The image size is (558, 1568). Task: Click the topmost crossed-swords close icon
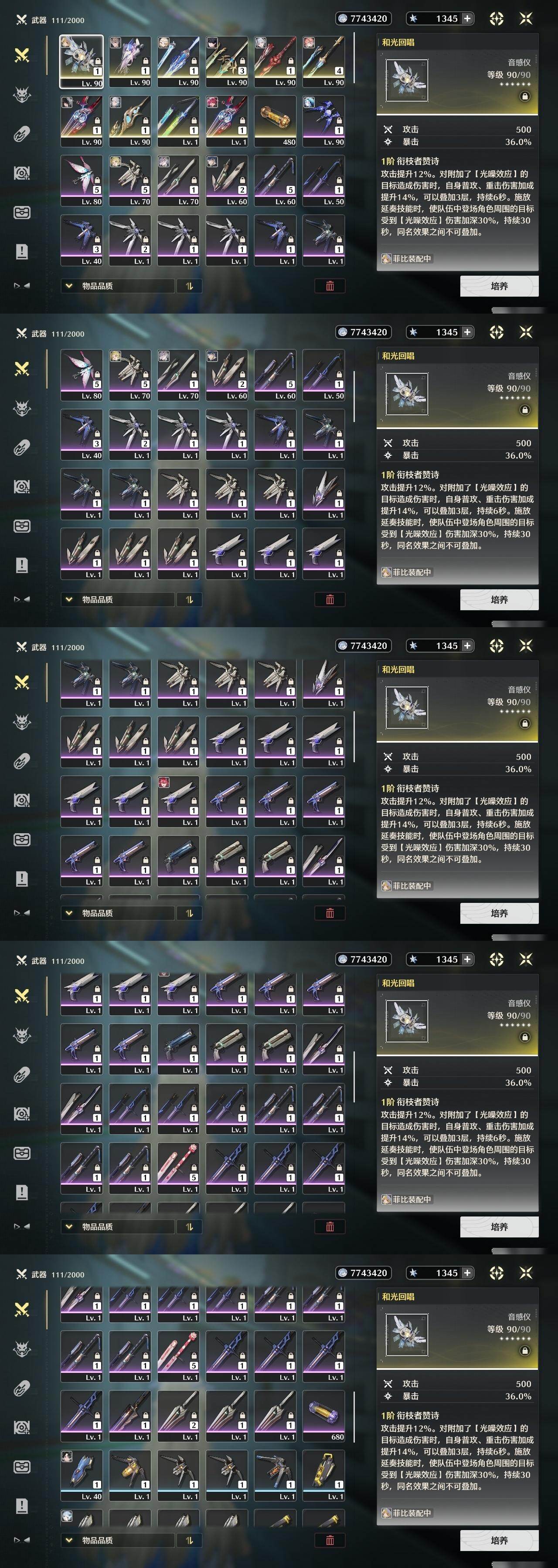(x=526, y=18)
